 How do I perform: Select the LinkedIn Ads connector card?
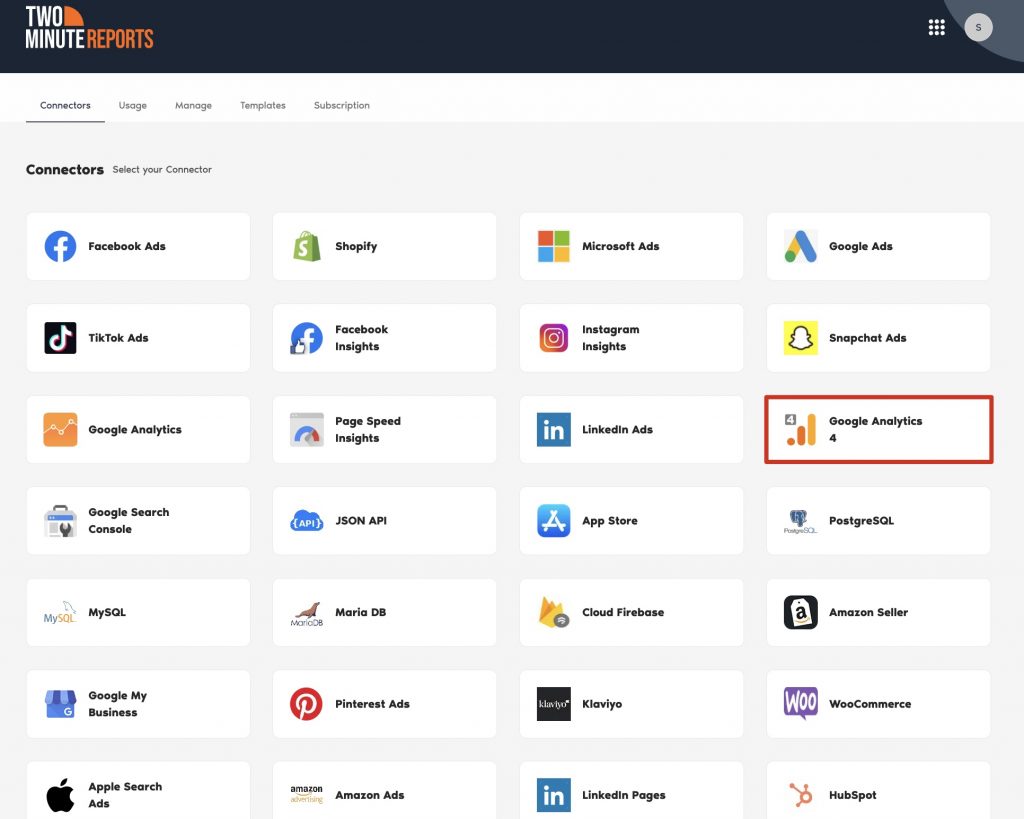(631, 429)
